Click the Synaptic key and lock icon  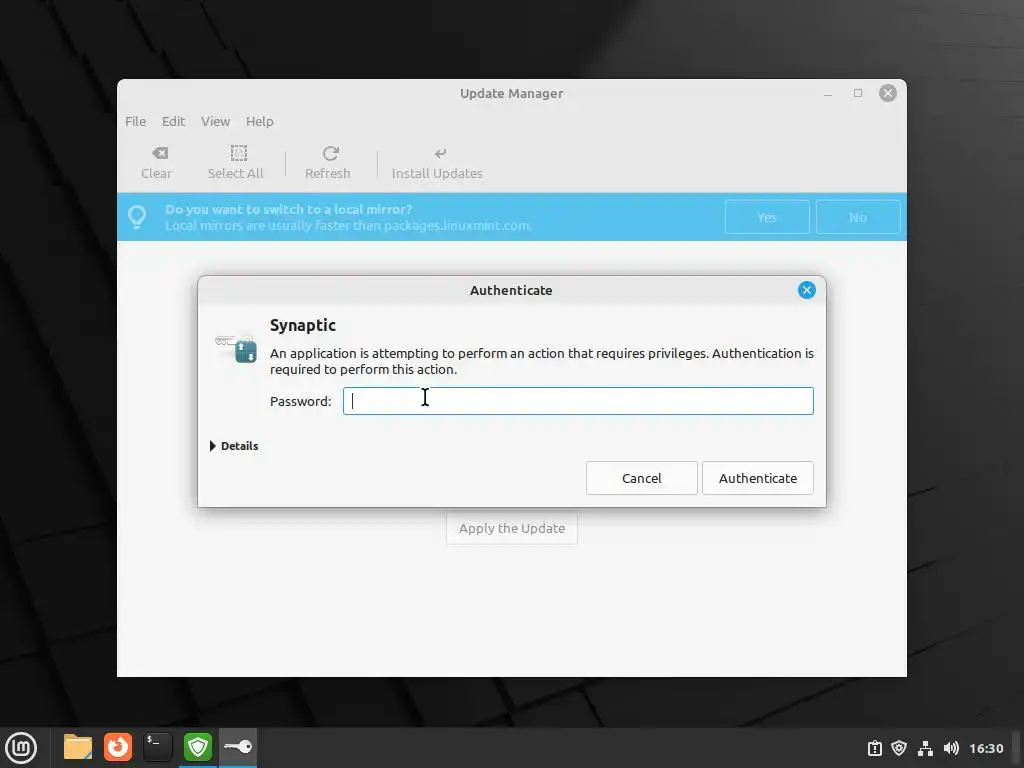pos(236,348)
